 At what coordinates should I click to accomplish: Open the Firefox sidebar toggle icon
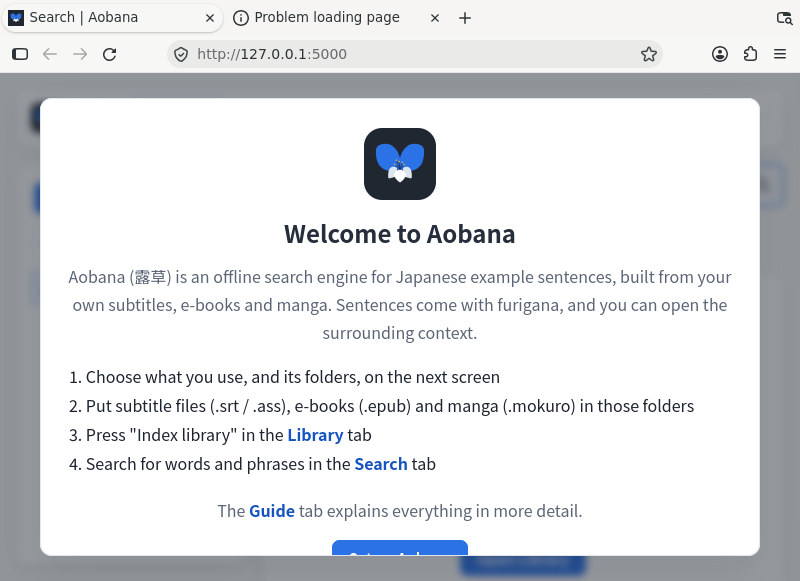click(x=20, y=54)
